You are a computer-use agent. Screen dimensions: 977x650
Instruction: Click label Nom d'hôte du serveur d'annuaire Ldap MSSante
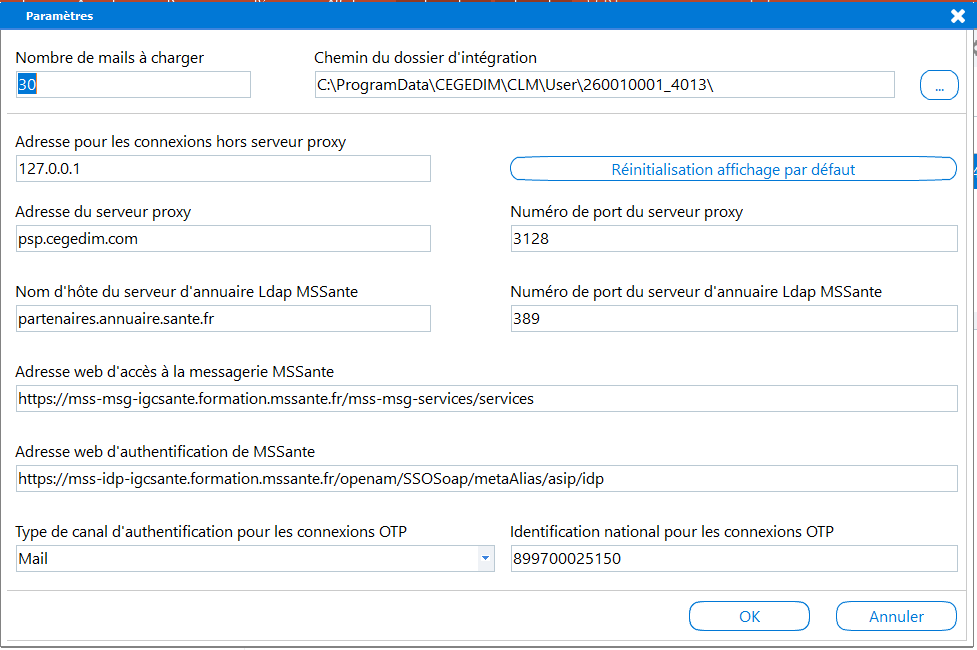pos(186,292)
